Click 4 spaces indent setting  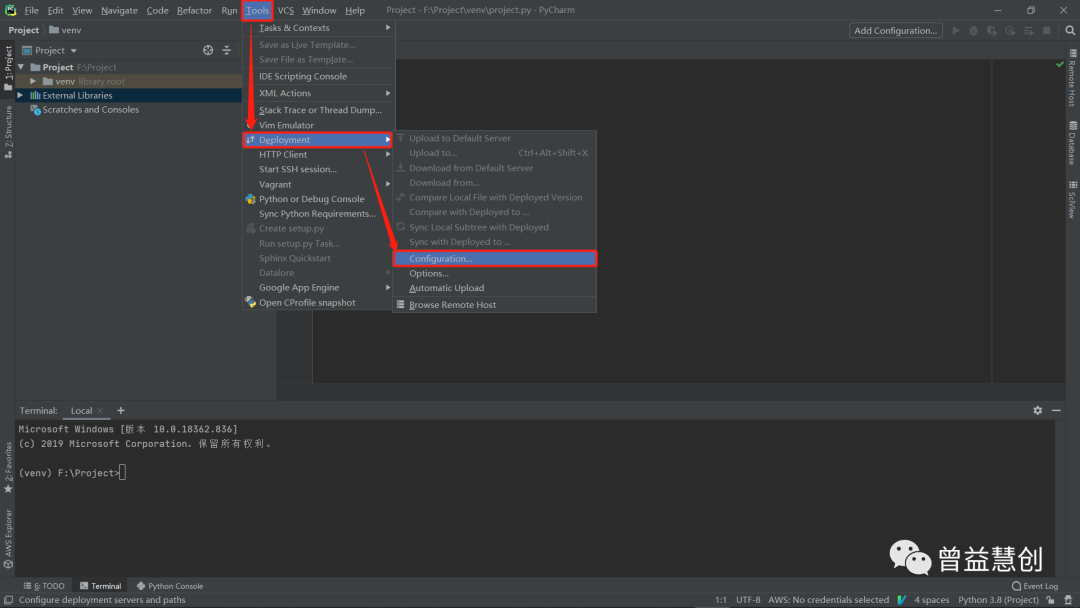[931, 600]
